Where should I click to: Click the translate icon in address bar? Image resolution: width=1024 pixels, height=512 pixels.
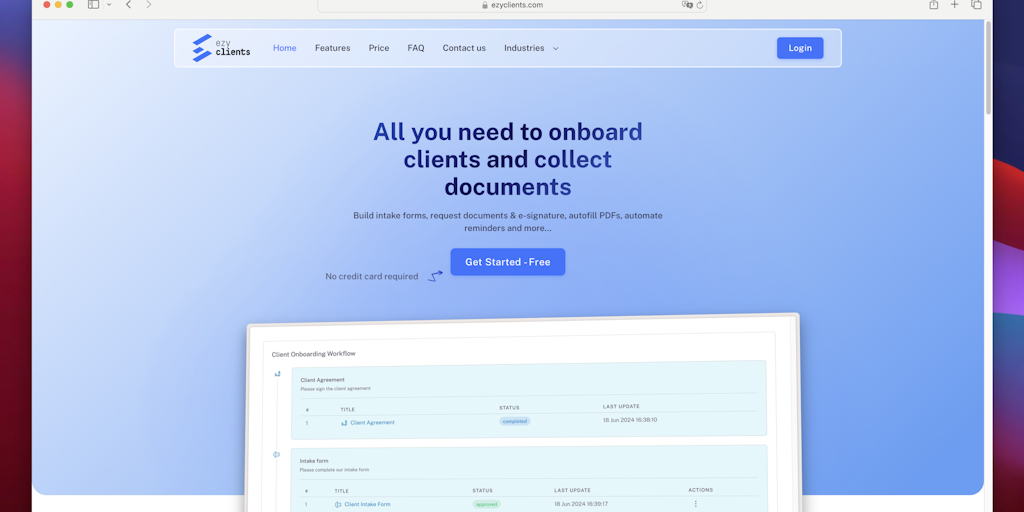click(687, 5)
